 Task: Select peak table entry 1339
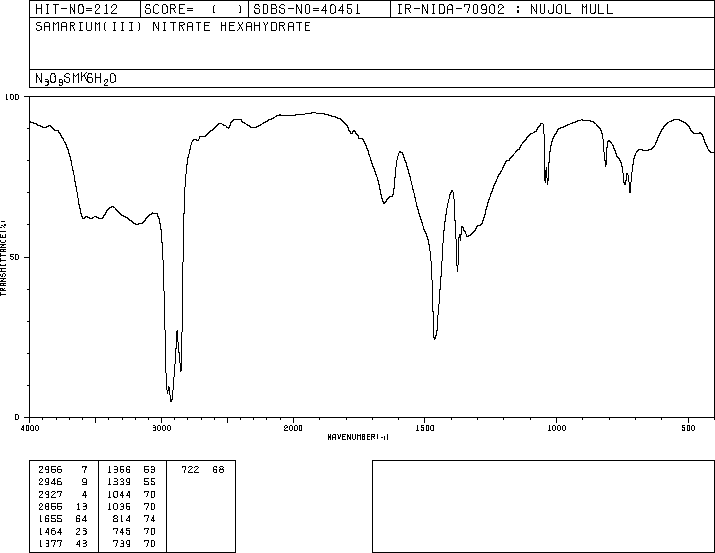(x=131, y=482)
